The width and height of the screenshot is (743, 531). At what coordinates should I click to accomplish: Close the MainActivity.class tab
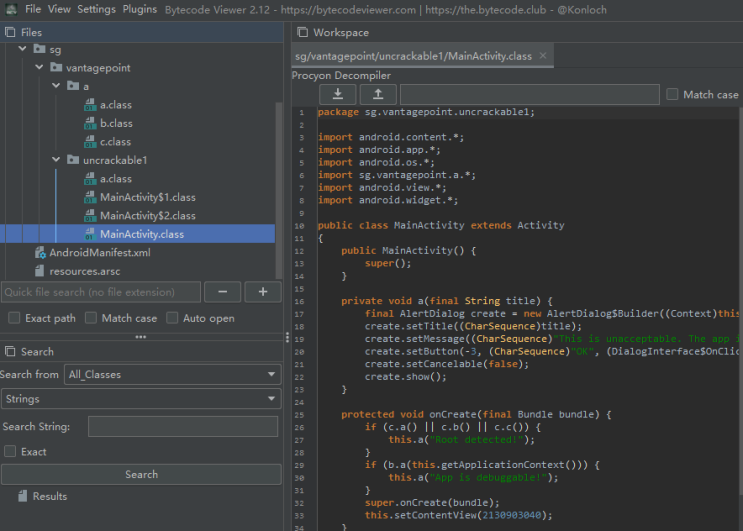(x=543, y=55)
